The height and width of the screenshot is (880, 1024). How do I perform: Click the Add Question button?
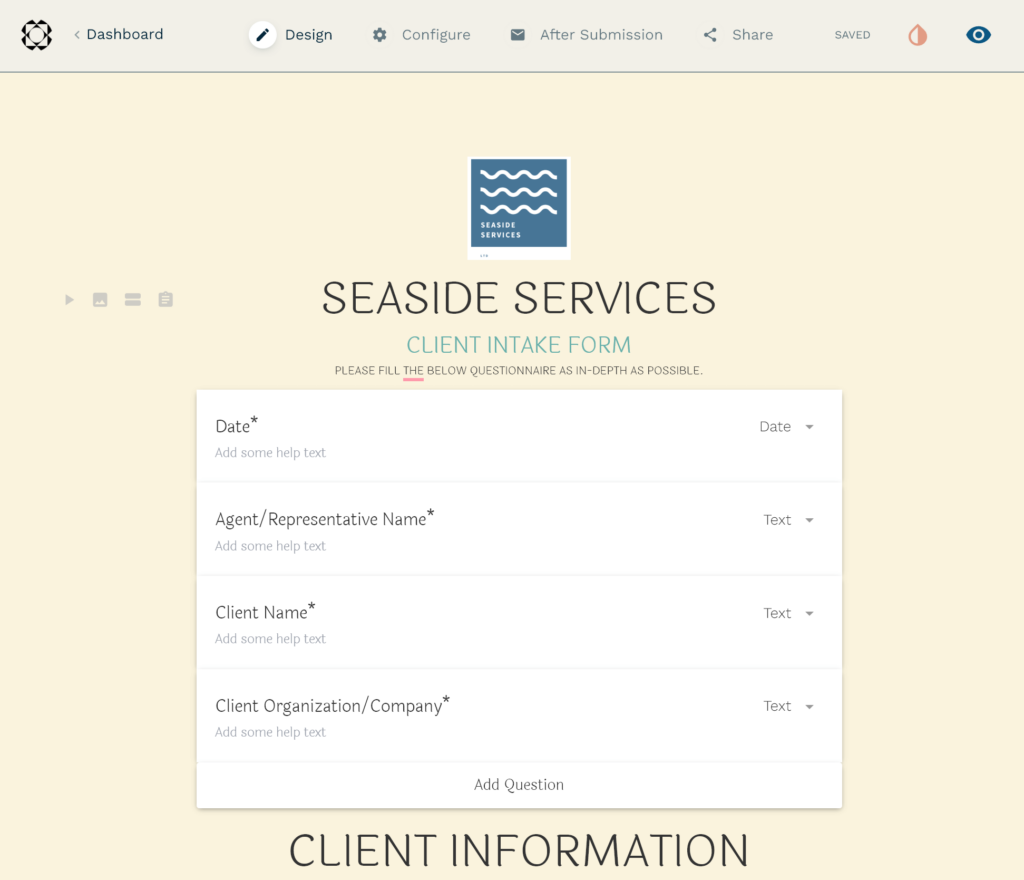pos(518,785)
